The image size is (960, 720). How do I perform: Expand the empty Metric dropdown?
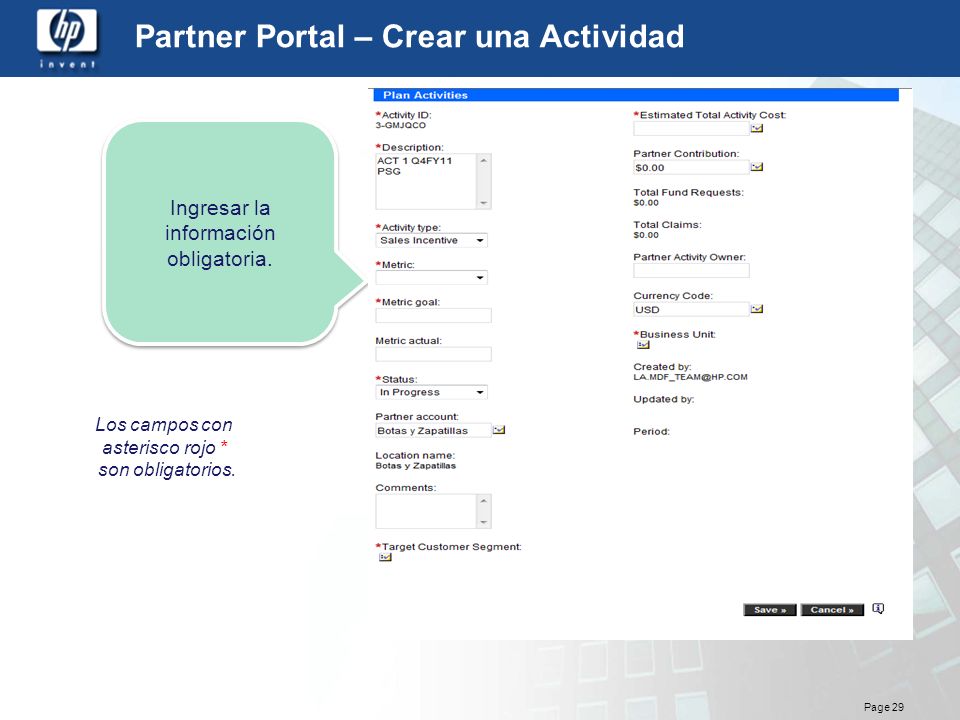point(481,278)
